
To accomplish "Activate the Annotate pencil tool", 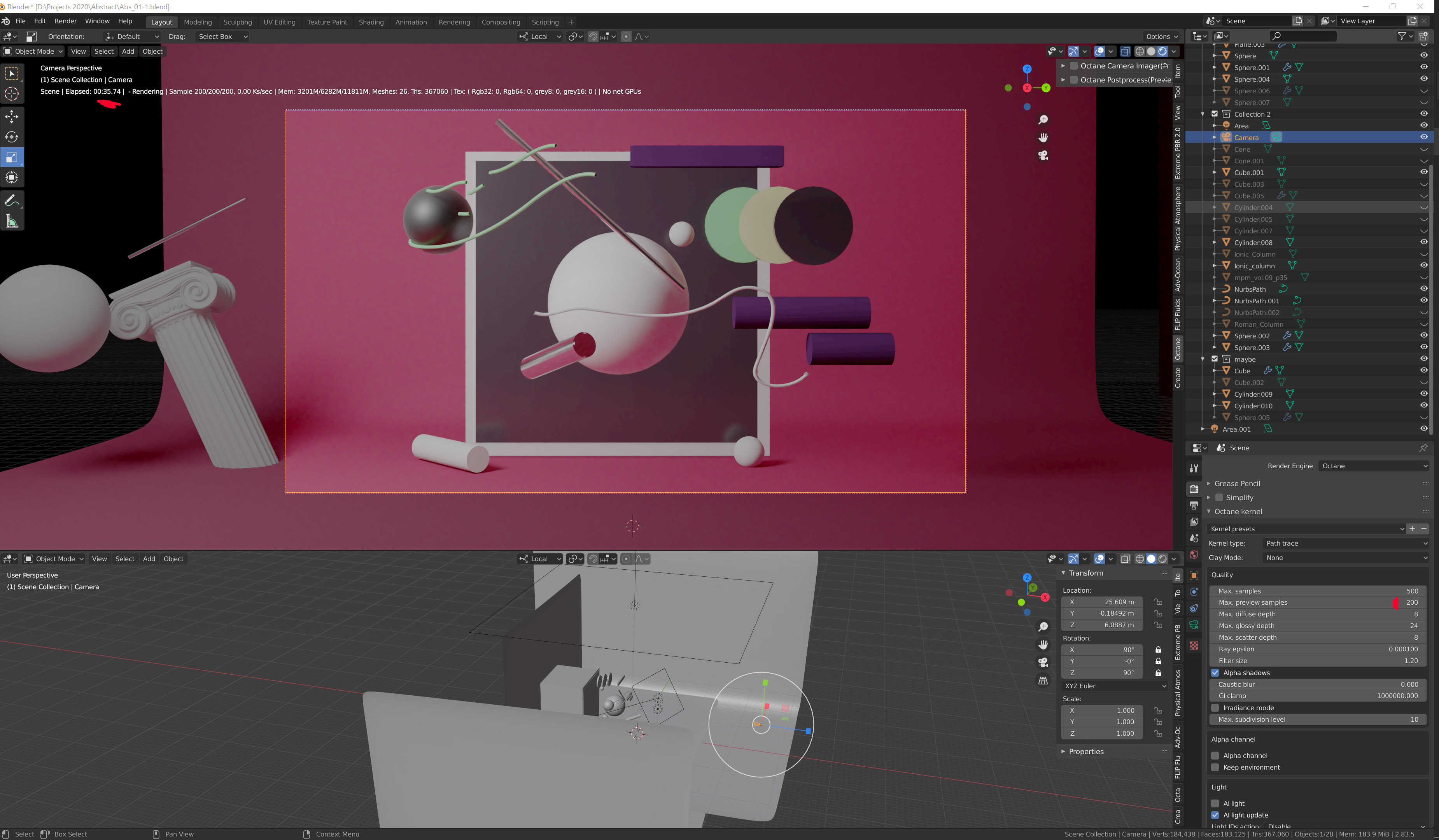I will [11, 200].
